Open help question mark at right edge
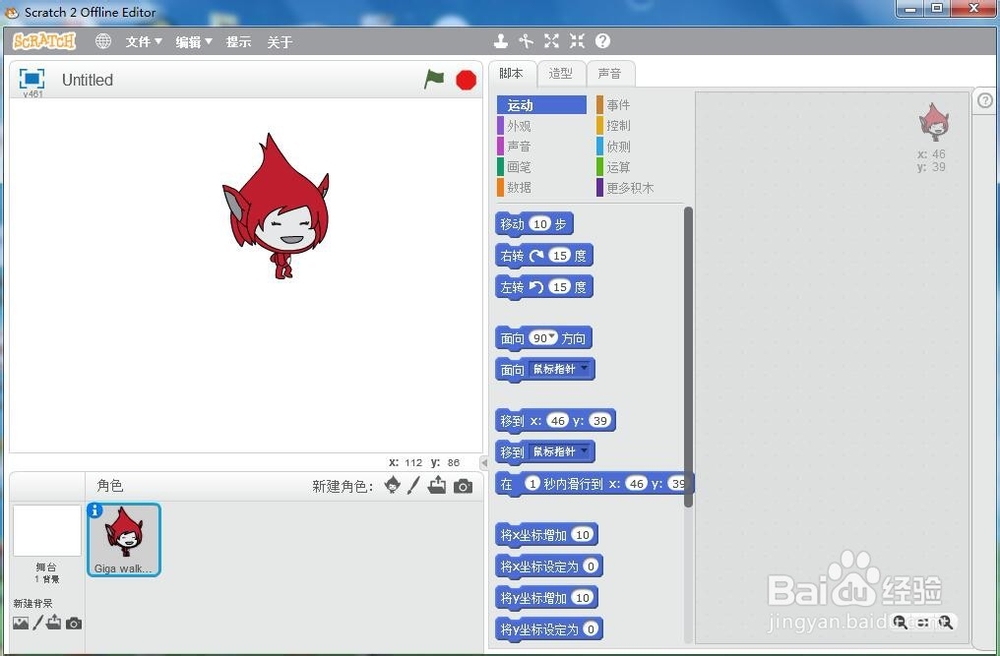The image size is (1000, 656). point(985,101)
